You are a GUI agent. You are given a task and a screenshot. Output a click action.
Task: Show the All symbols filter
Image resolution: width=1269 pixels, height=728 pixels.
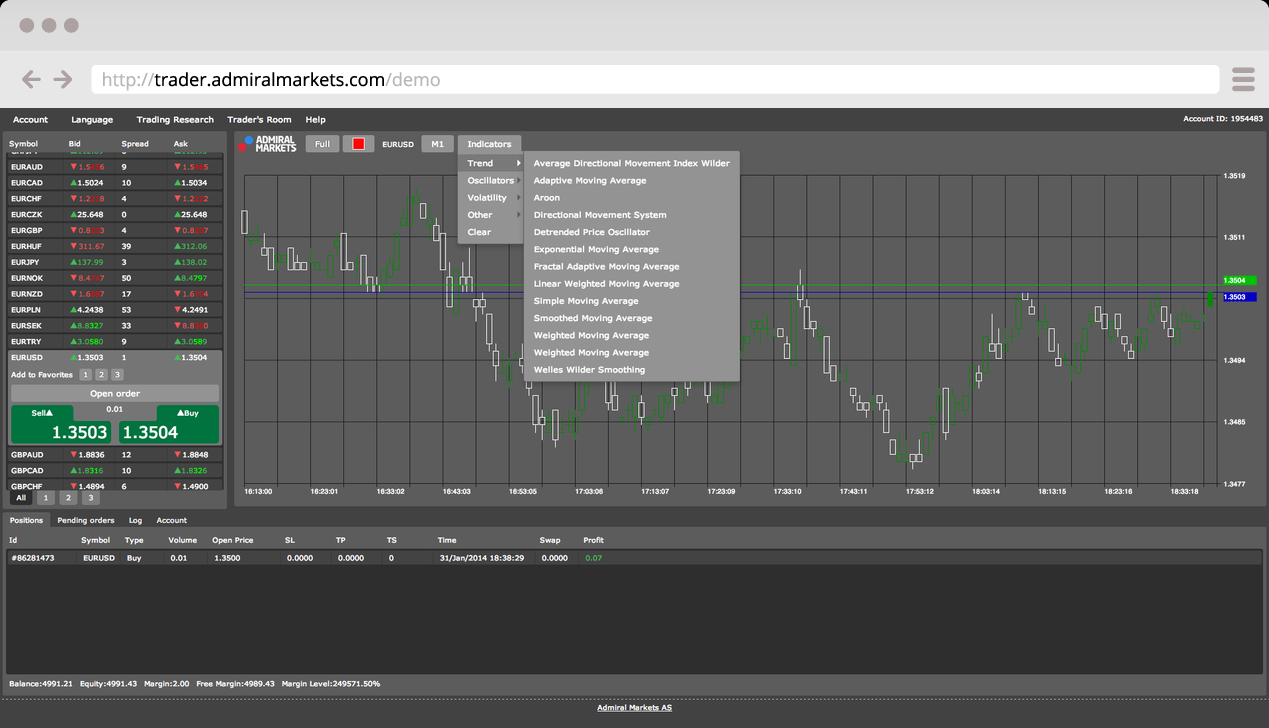coord(21,498)
